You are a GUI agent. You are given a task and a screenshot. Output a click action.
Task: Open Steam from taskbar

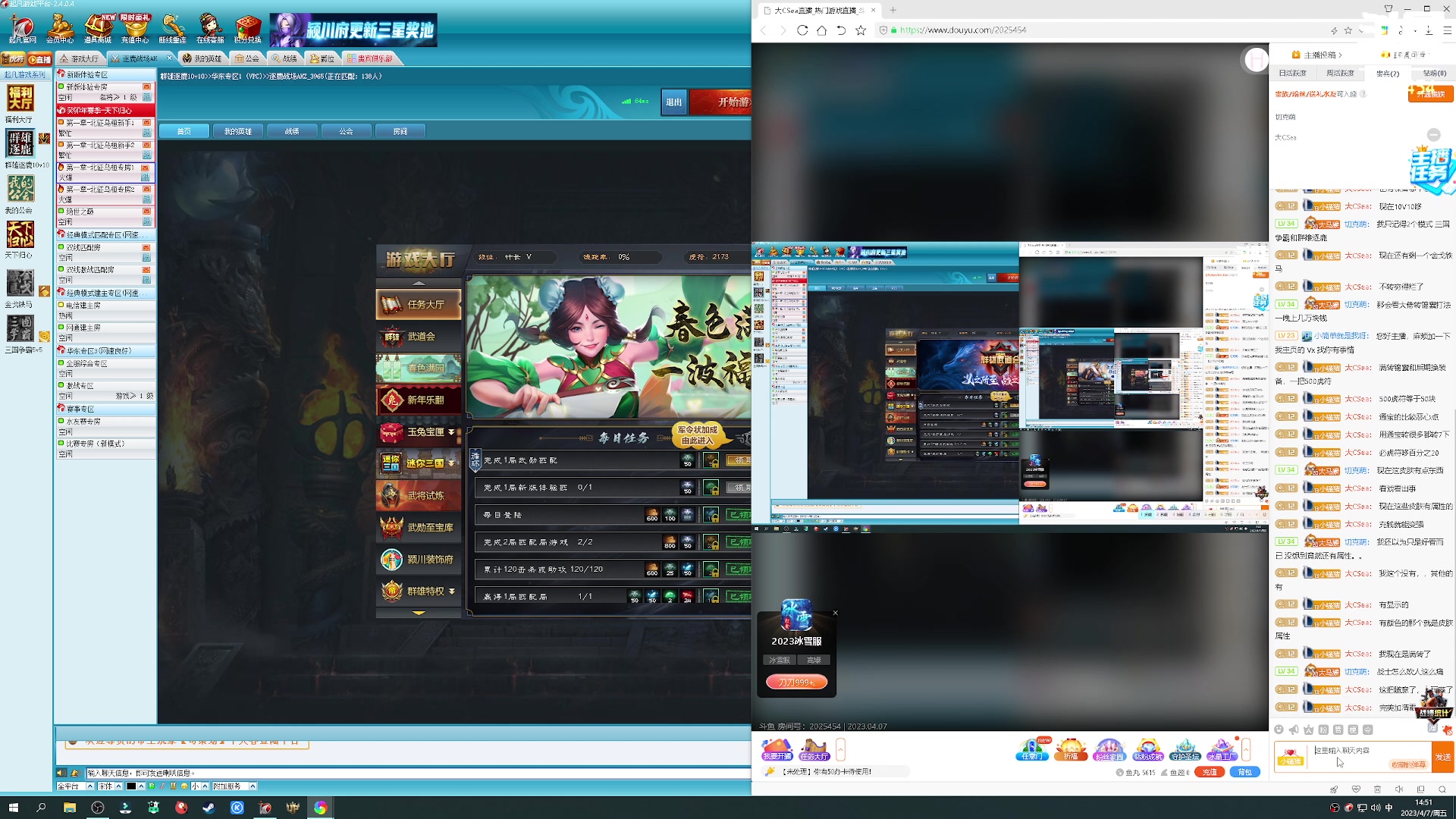[x=209, y=808]
